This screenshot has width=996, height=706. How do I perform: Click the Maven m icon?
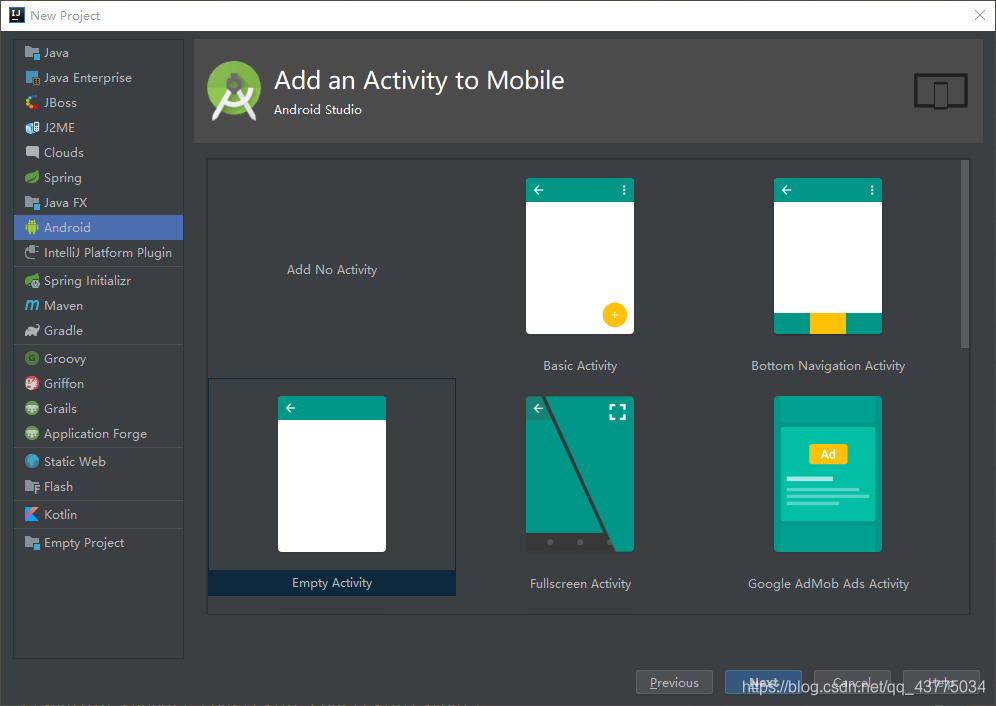coord(32,306)
